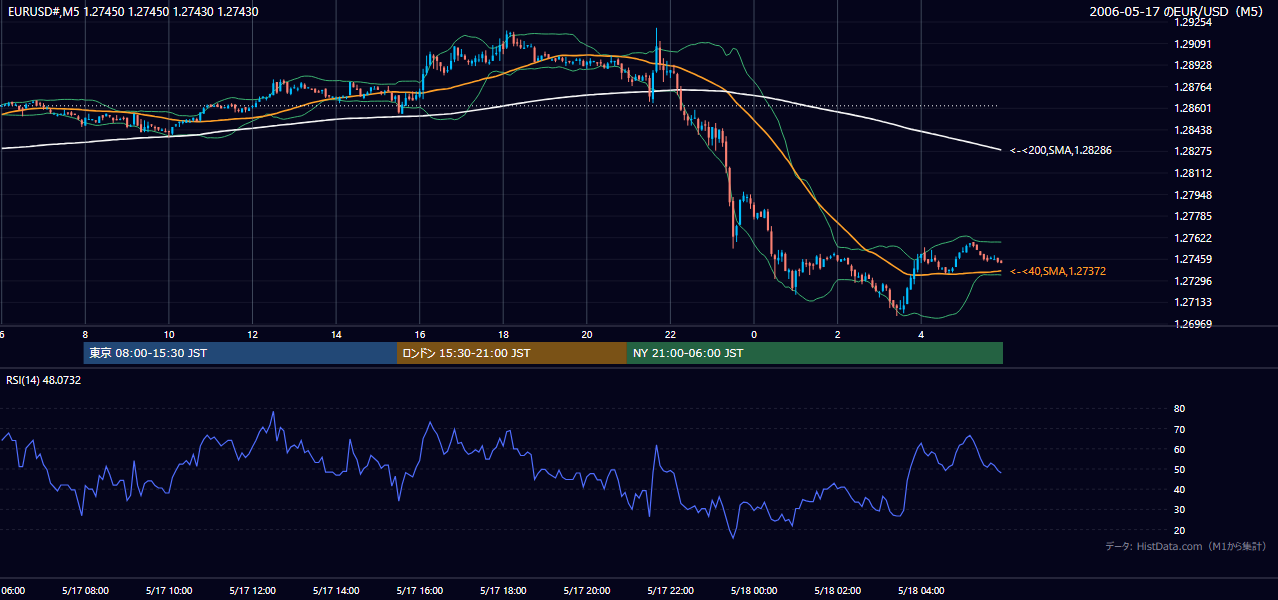Click hour 14 on the price chart time axis

(337, 334)
